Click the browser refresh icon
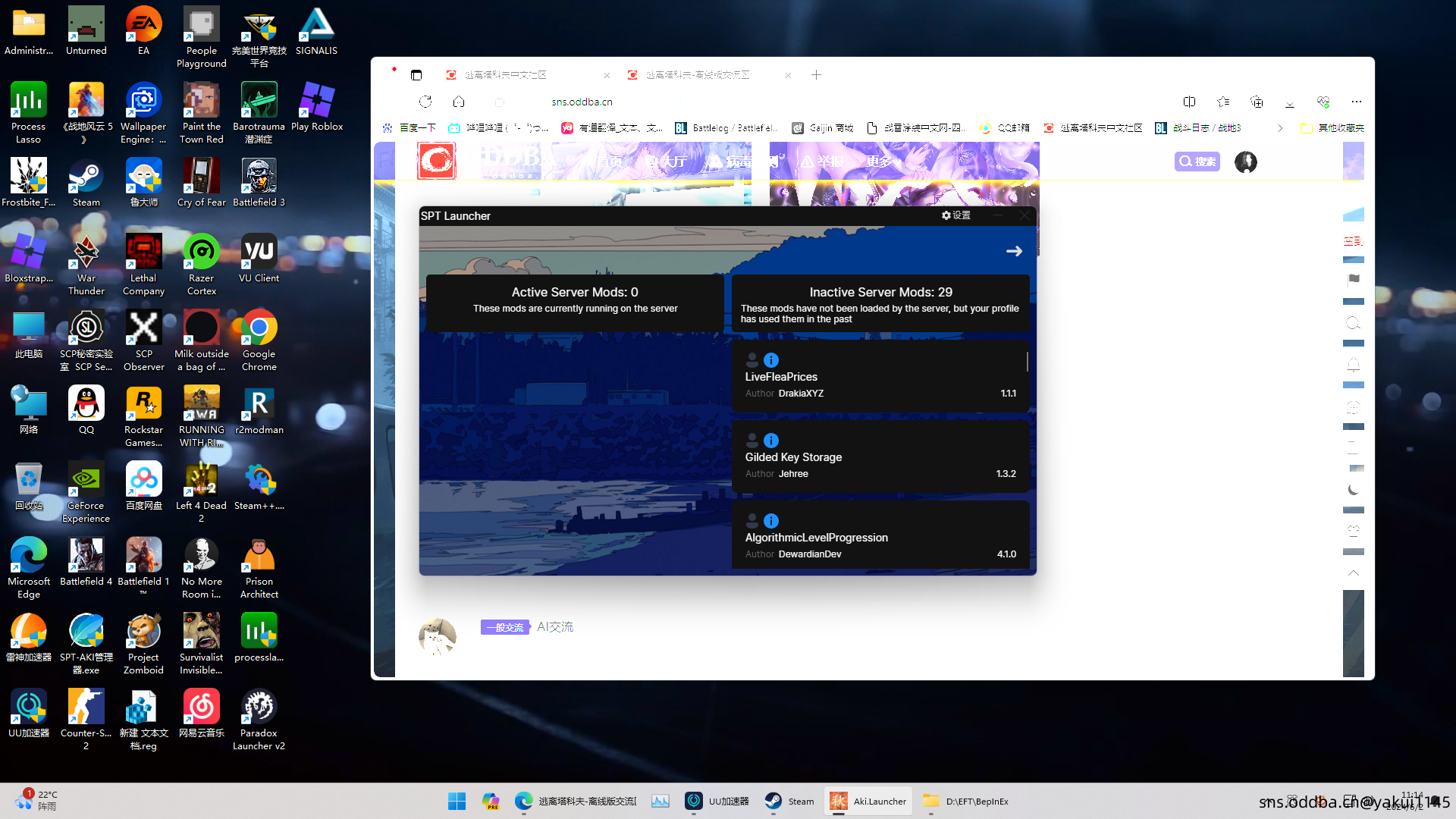This screenshot has width=1456, height=819. click(425, 102)
